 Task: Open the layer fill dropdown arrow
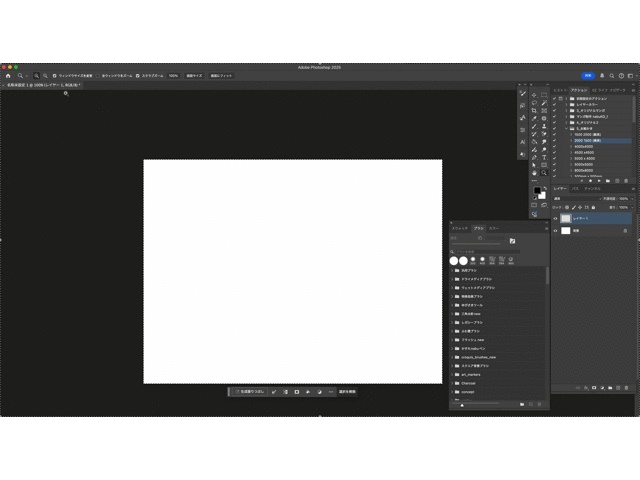pyautogui.click(x=632, y=207)
